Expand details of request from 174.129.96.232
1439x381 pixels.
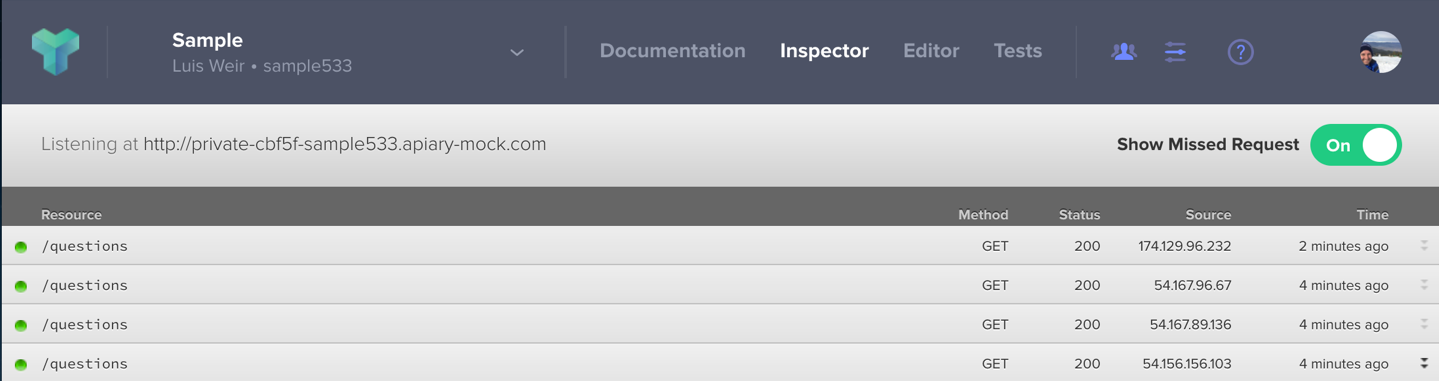(x=1424, y=245)
